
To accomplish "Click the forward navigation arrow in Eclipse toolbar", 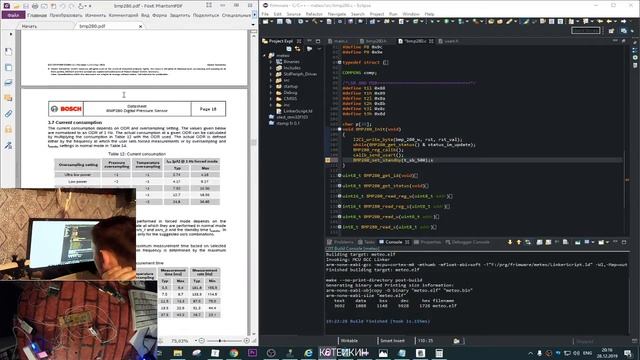I will [623, 21].
